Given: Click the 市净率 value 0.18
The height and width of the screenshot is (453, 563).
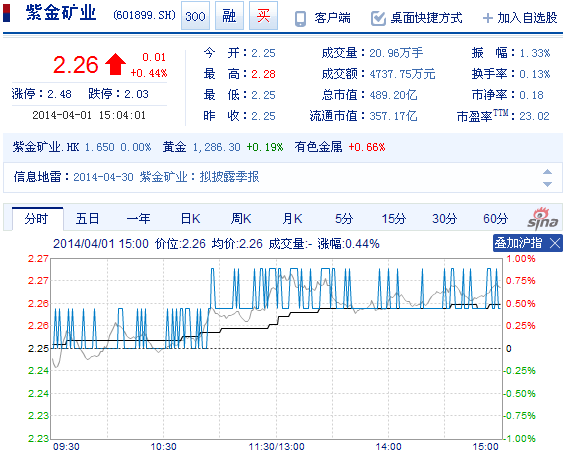Looking at the screenshot, I should click(531, 95).
